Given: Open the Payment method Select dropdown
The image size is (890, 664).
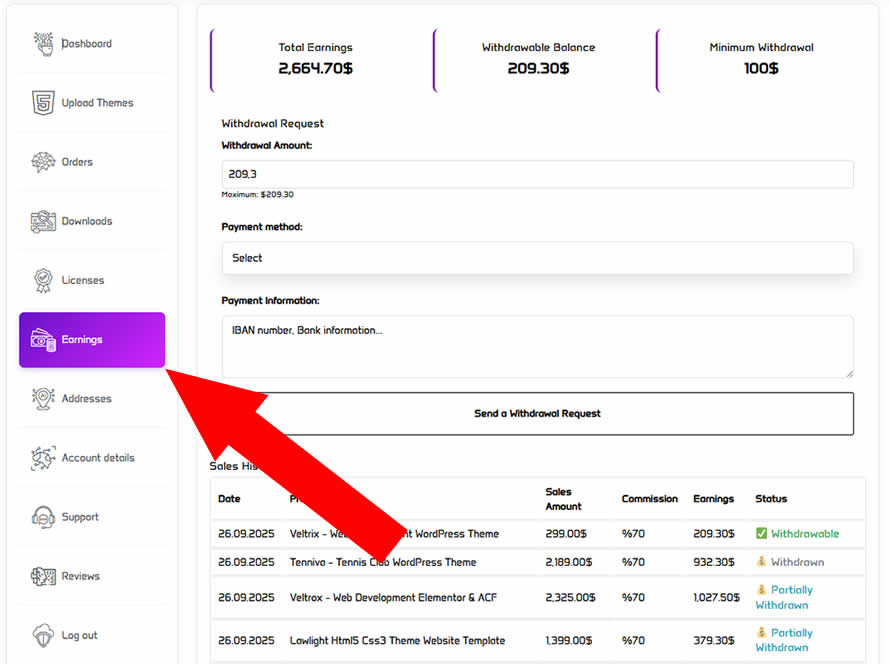Looking at the screenshot, I should pos(537,258).
